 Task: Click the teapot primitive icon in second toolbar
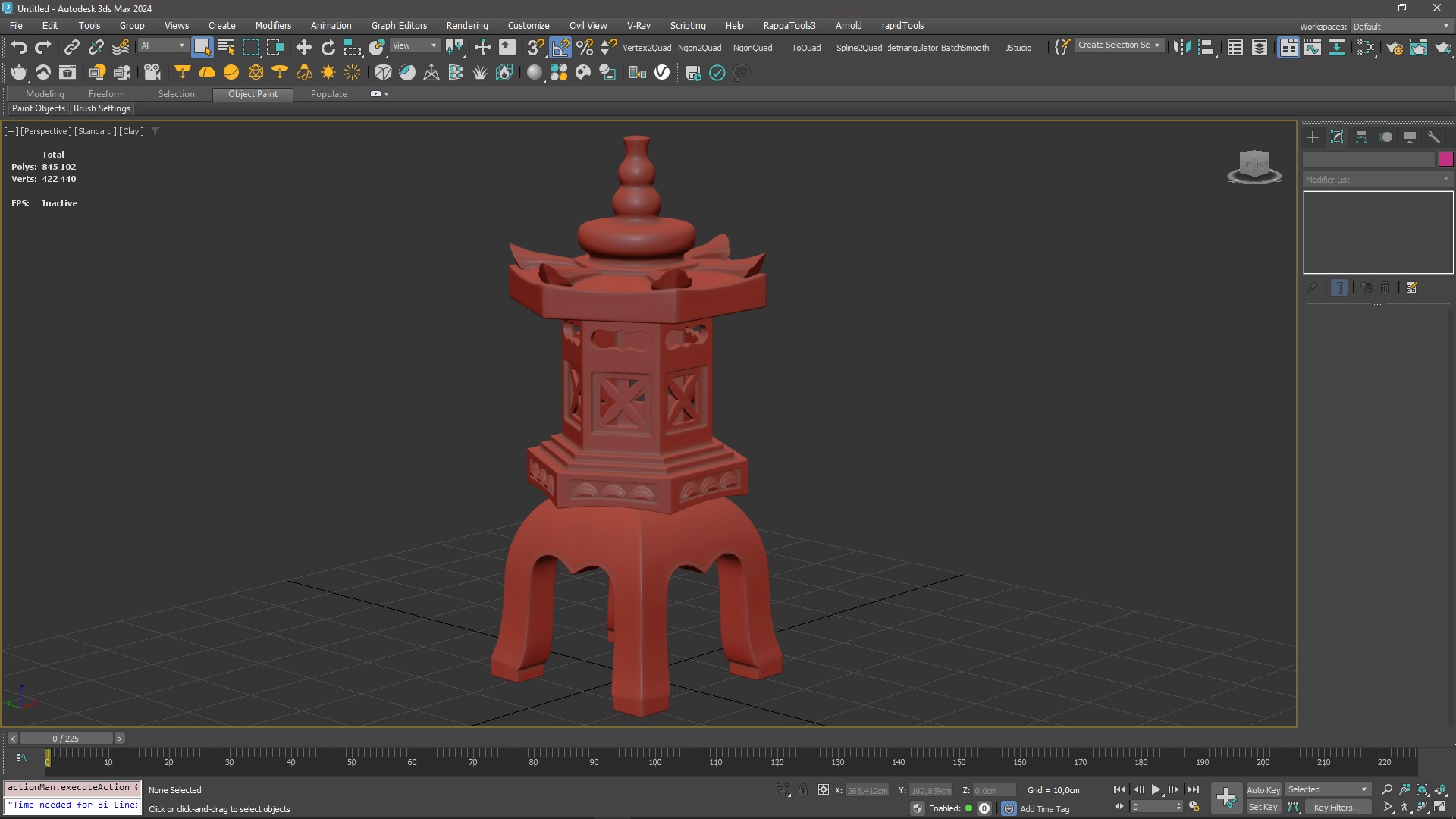tap(18, 72)
